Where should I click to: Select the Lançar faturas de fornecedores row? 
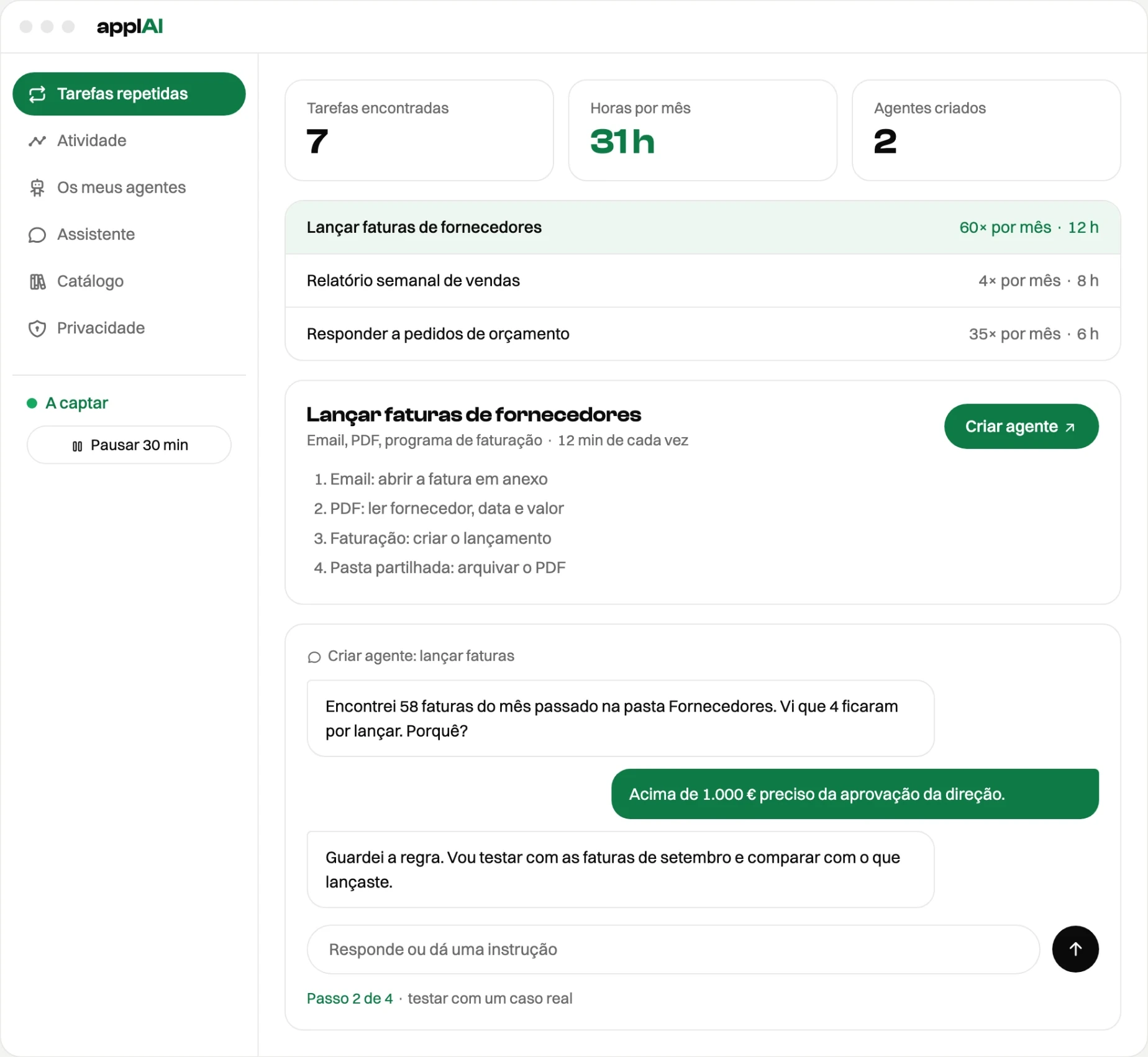[703, 227]
